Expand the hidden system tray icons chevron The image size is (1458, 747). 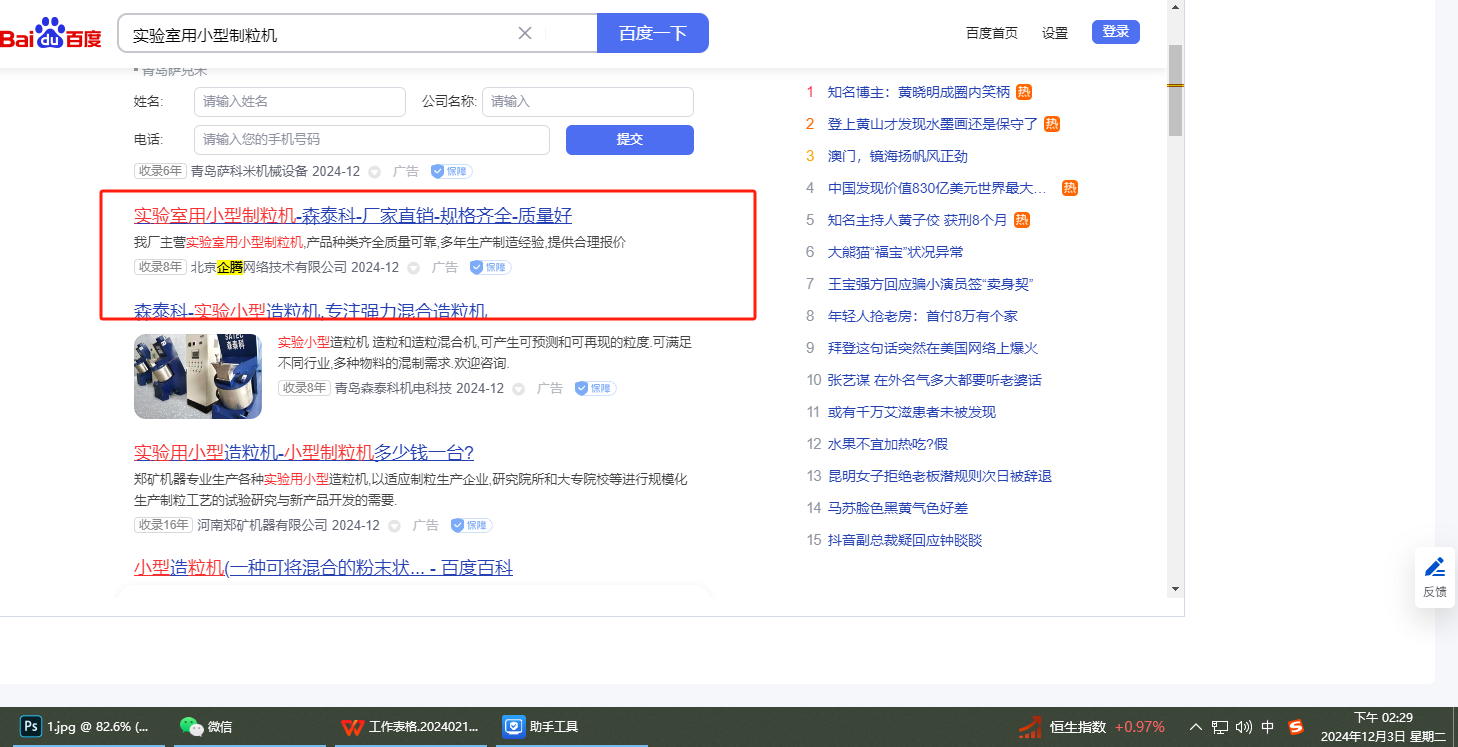1196,727
